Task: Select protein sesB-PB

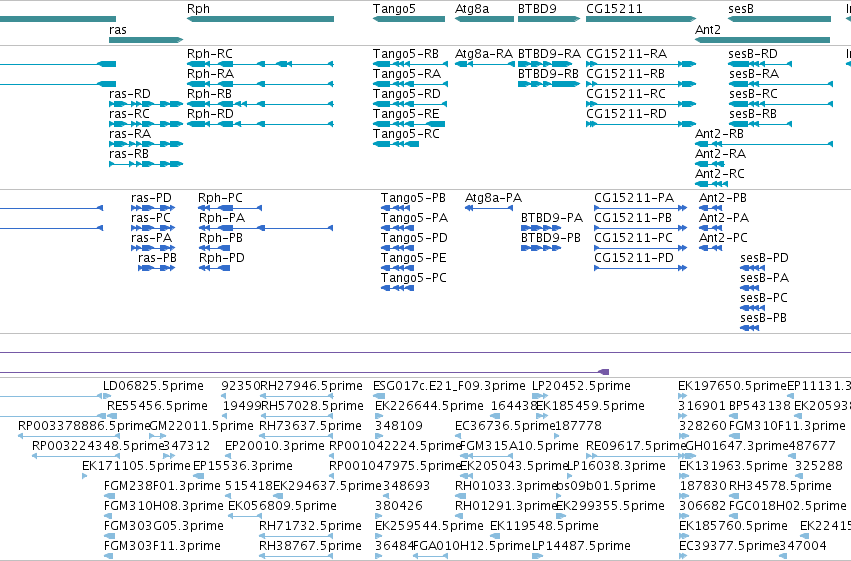Action: click(x=763, y=318)
